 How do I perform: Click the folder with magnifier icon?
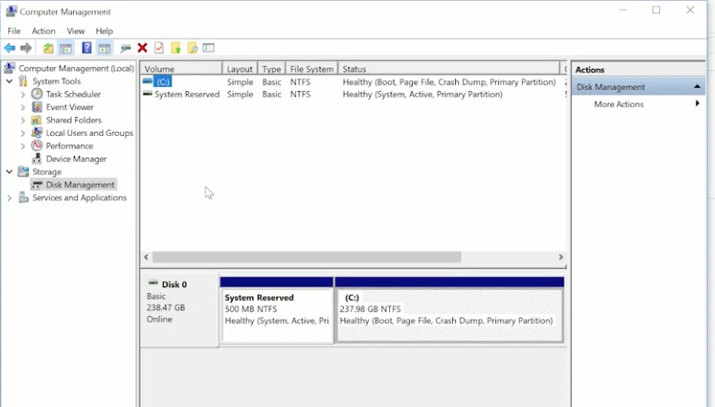192,48
